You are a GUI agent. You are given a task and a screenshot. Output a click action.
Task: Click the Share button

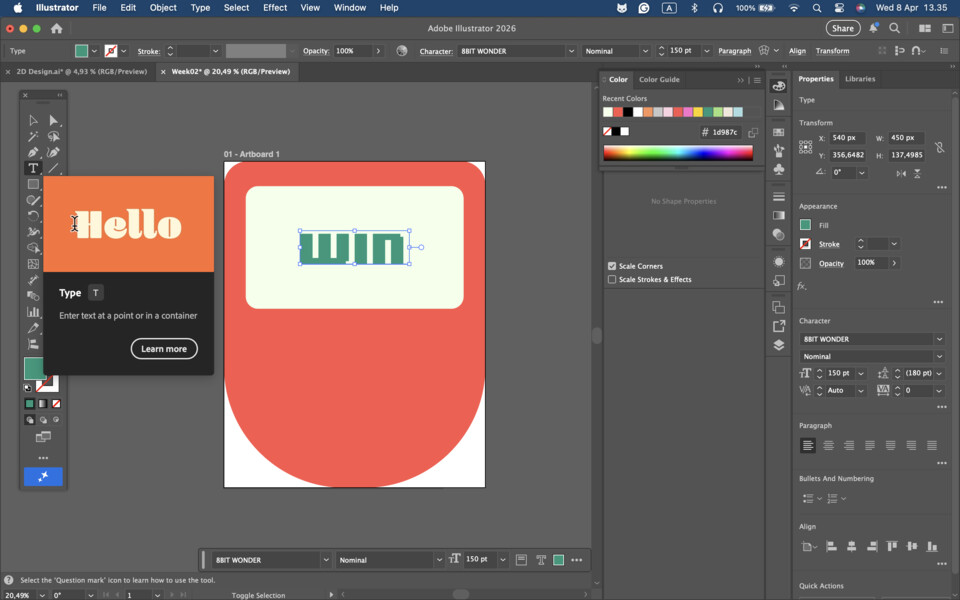pyautogui.click(x=843, y=29)
